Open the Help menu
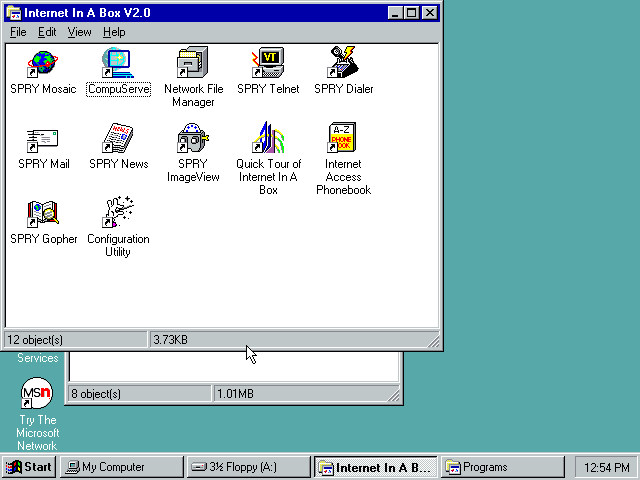The height and width of the screenshot is (480, 640). [114, 32]
